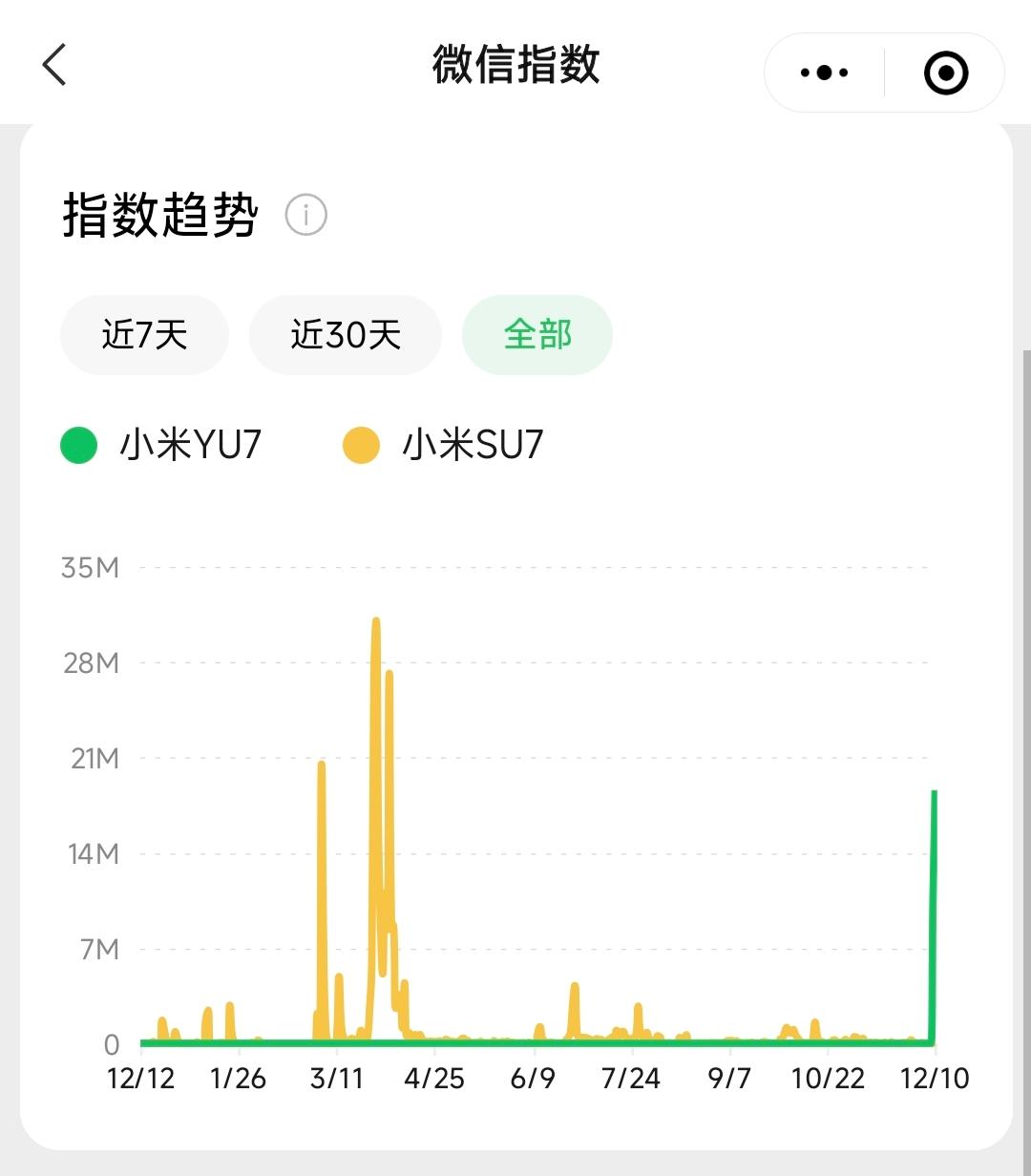Tap the 1/26 date label
Screen dimensions: 1031x1176
coord(239,1079)
